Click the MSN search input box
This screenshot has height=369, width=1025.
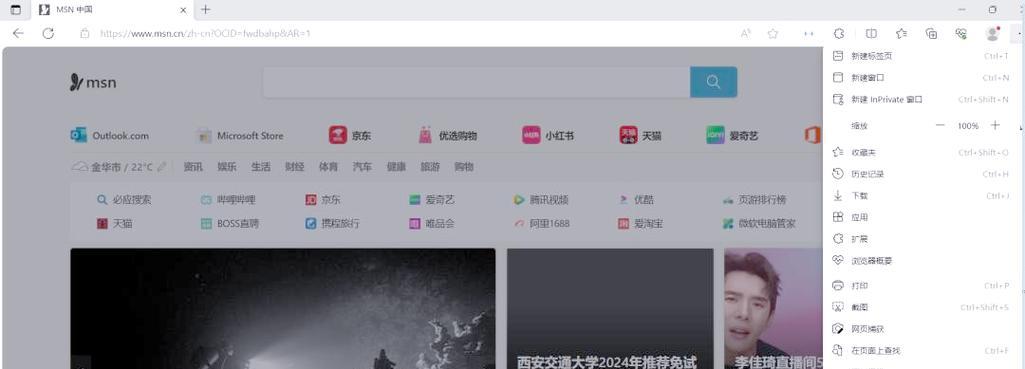(477, 82)
